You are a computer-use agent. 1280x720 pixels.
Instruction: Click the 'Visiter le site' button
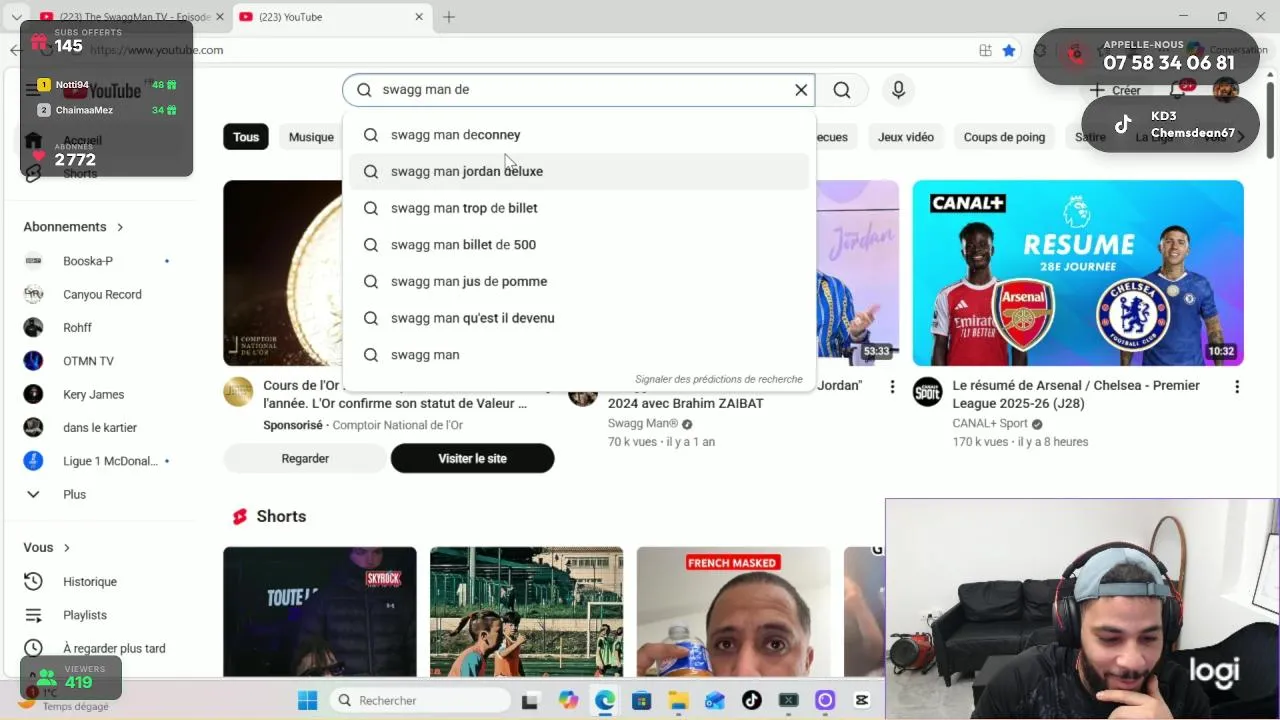coord(472,458)
